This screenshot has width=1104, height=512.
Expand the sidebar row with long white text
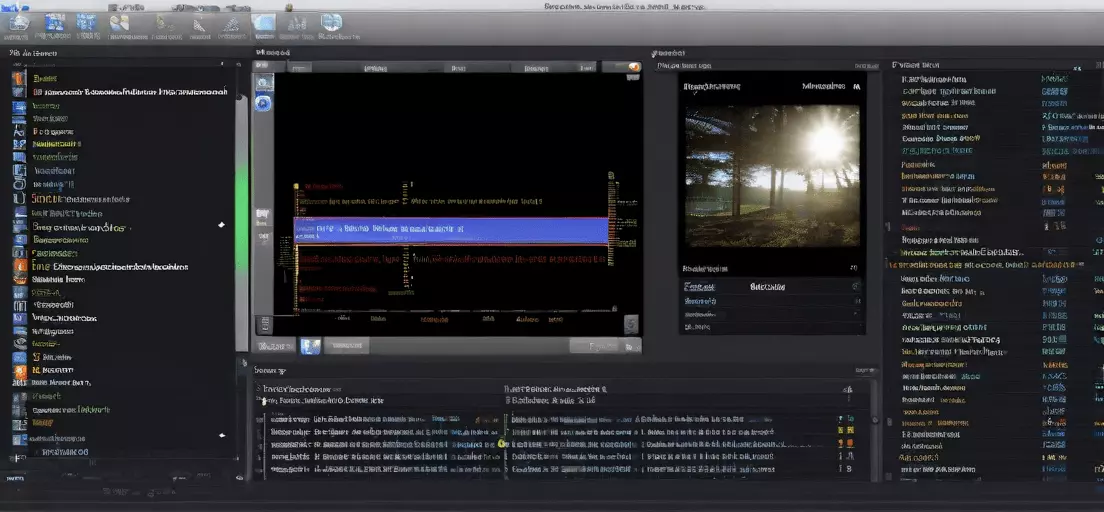pos(120,92)
